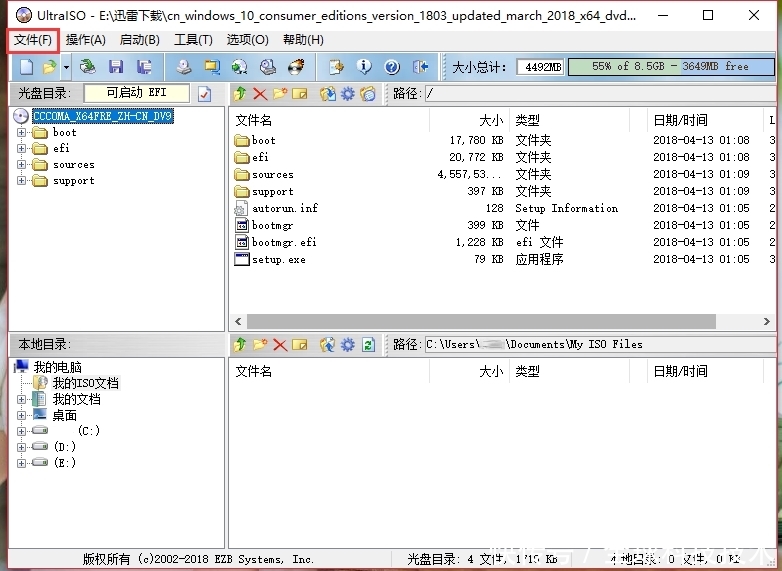Click the Refresh icon in local toolbar
The image size is (782, 571).
pos(369,345)
